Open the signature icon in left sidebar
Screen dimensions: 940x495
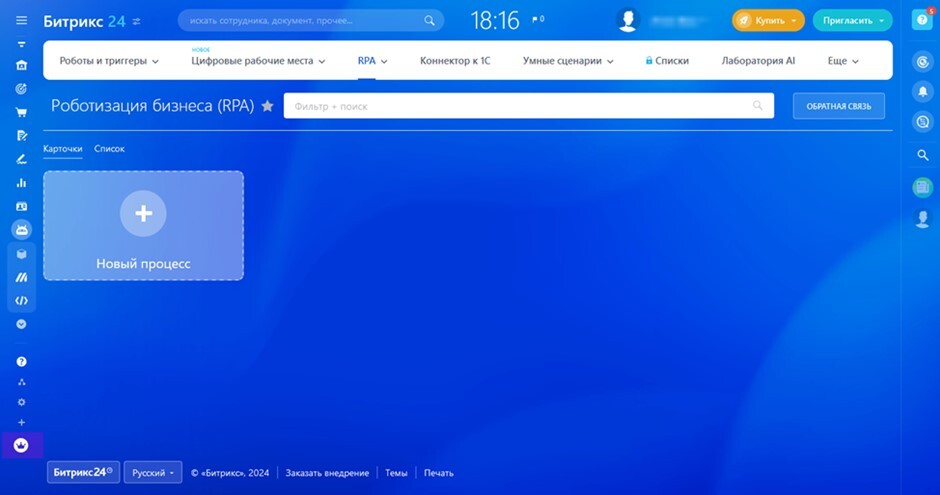(21, 159)
